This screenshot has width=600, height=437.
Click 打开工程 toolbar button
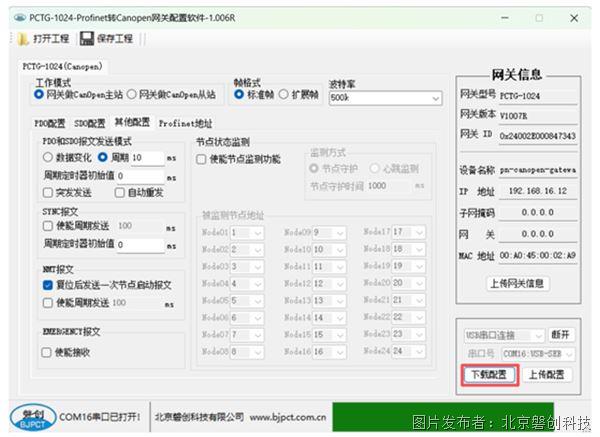(x=44, y=39)
